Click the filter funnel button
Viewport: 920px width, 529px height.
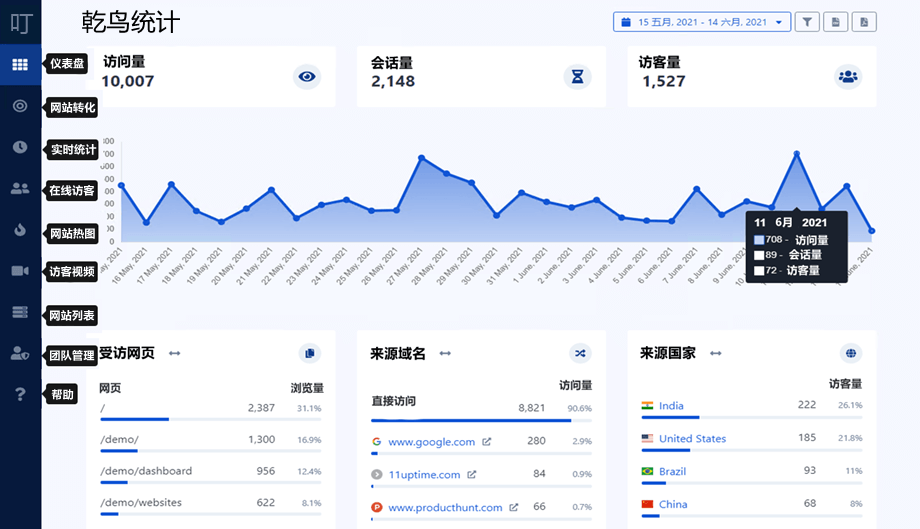coord(807,22)
